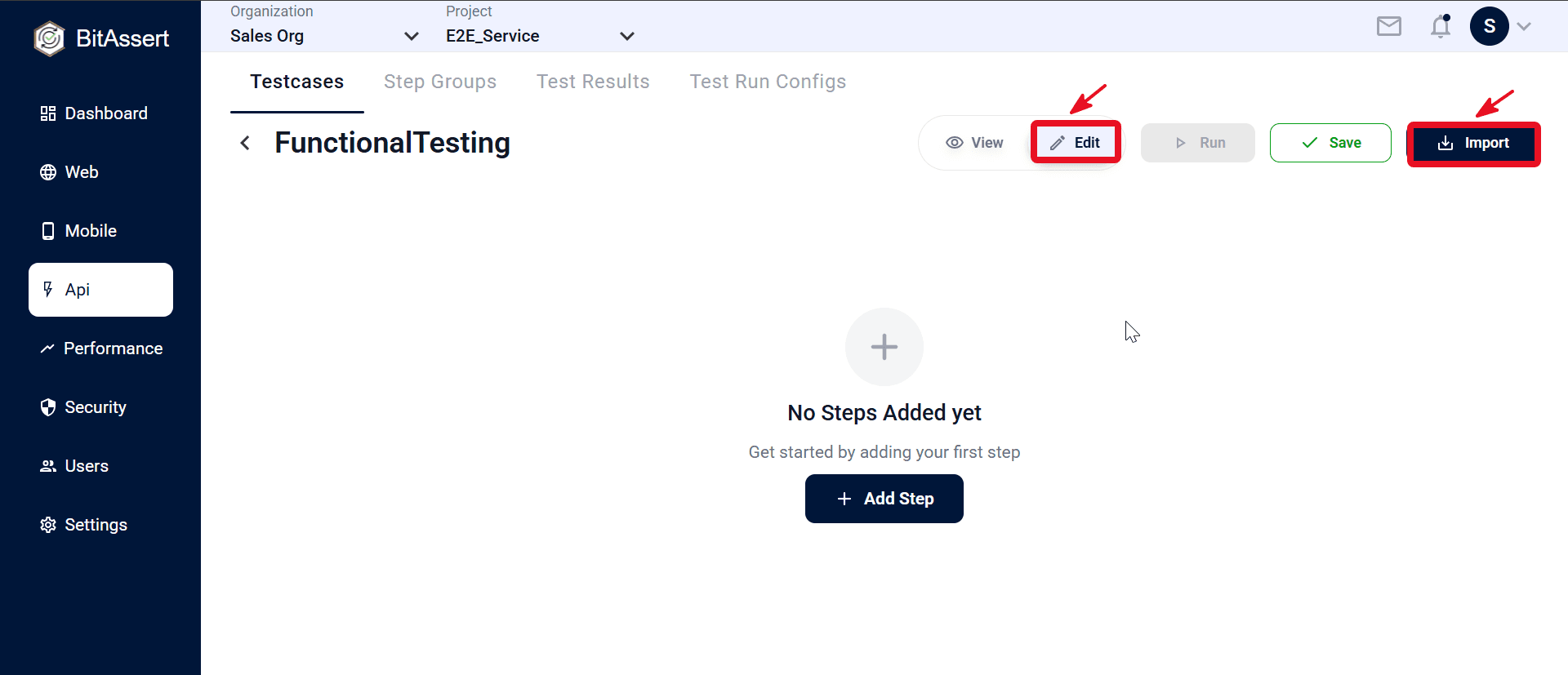Image resolution: width=1568 pixels, height=675 pixels.
Task: Switch to Edit mode
Action: pyautogui.click(x=1076, y=143)
